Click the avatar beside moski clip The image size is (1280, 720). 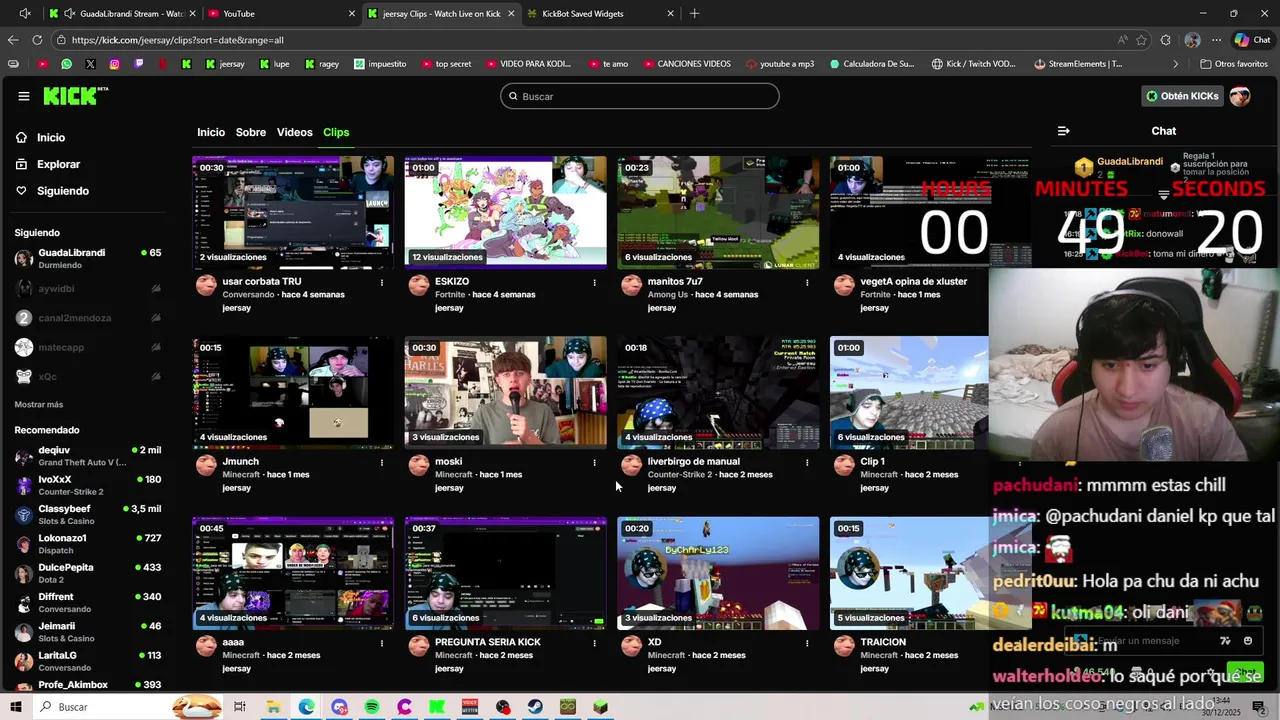(419, 465)
